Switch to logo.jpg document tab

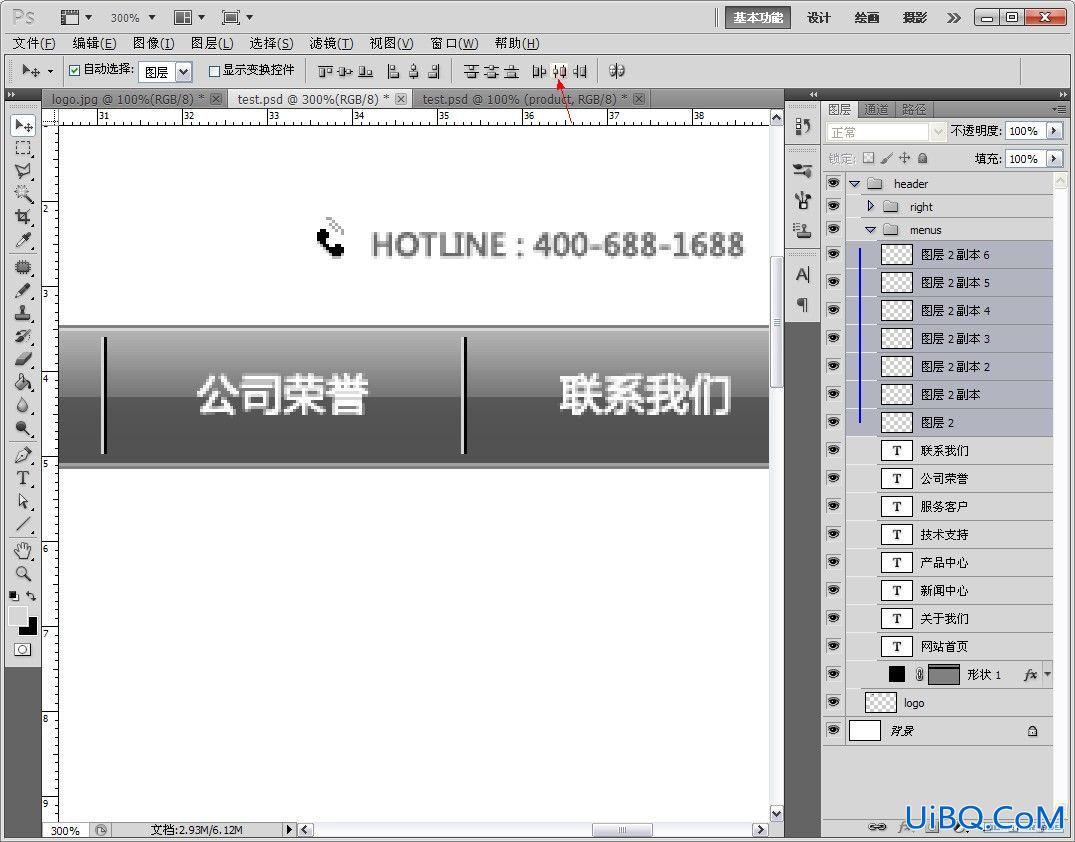point(130,99)
